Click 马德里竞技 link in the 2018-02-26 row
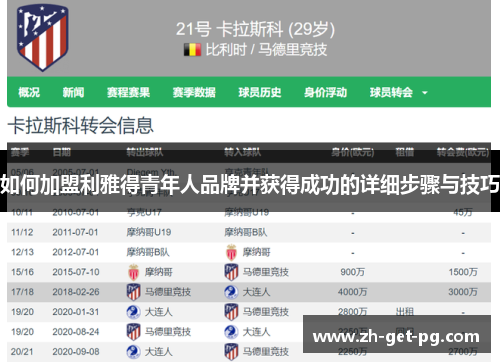 [x=168, y=292]
